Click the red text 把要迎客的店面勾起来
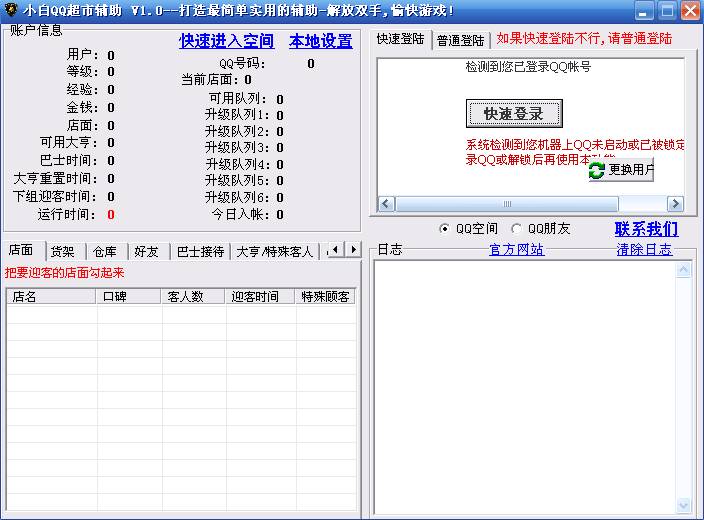The image size is (704, 520). 64,273
